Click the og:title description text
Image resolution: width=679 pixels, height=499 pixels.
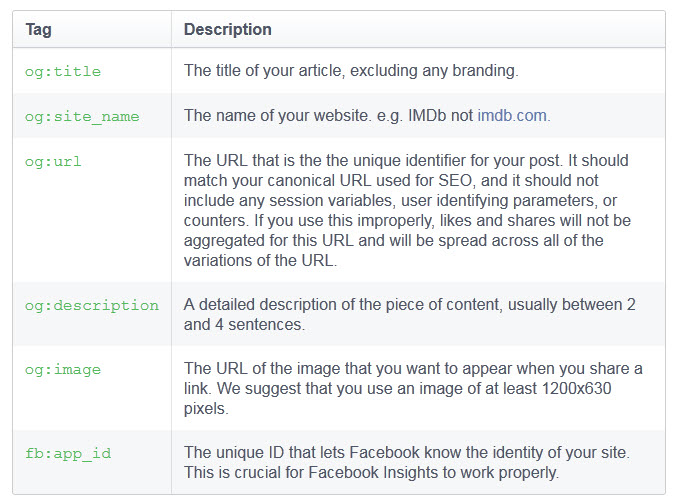(351, 71)
